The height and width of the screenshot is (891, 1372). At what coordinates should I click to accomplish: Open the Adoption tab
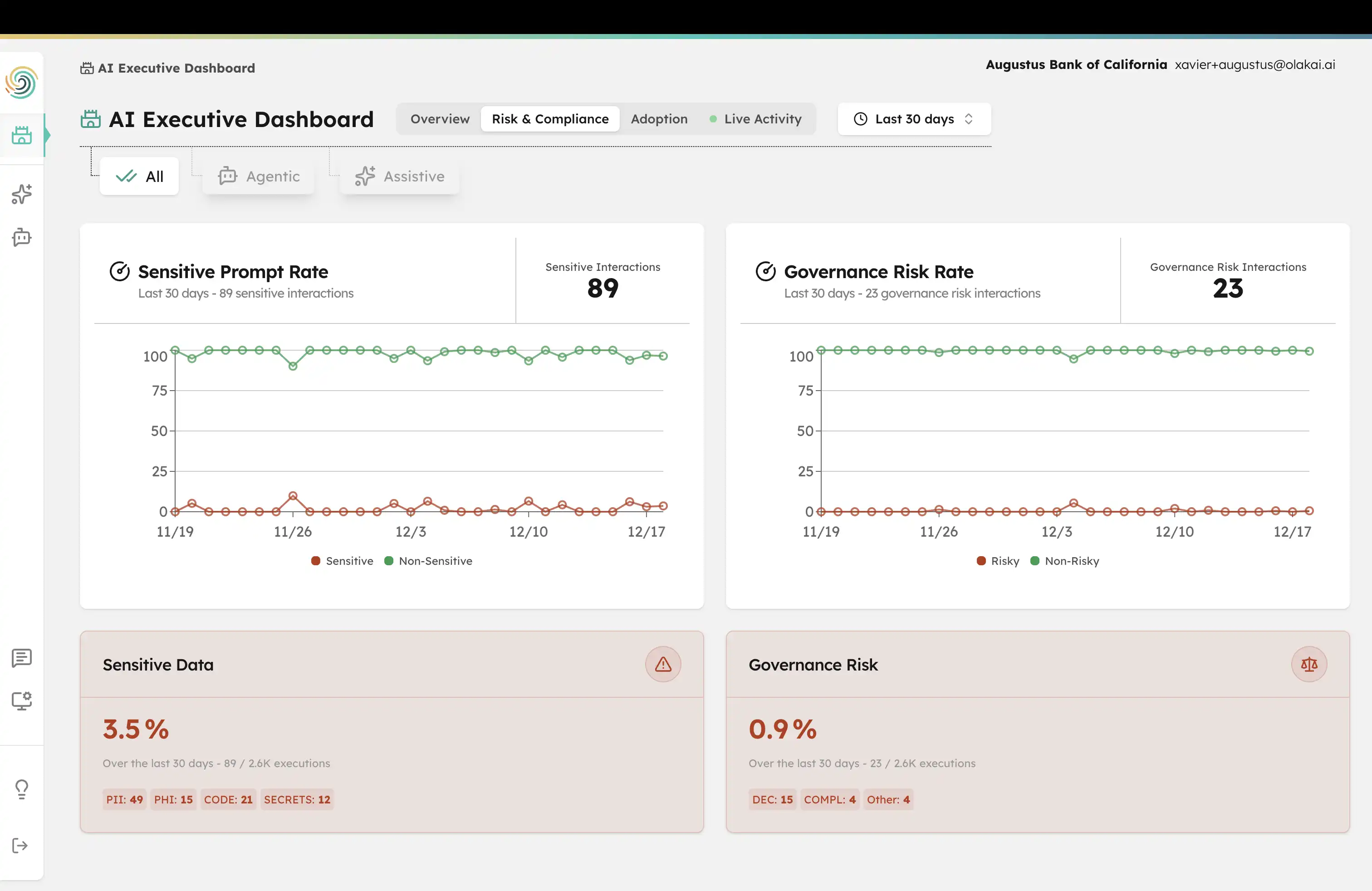pyautogui.click(x=659, y=119)
